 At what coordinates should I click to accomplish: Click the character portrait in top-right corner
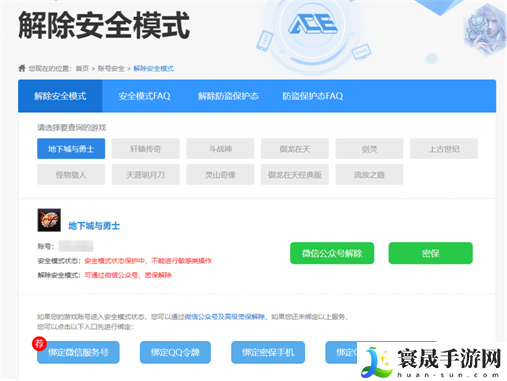coord(485,31)
